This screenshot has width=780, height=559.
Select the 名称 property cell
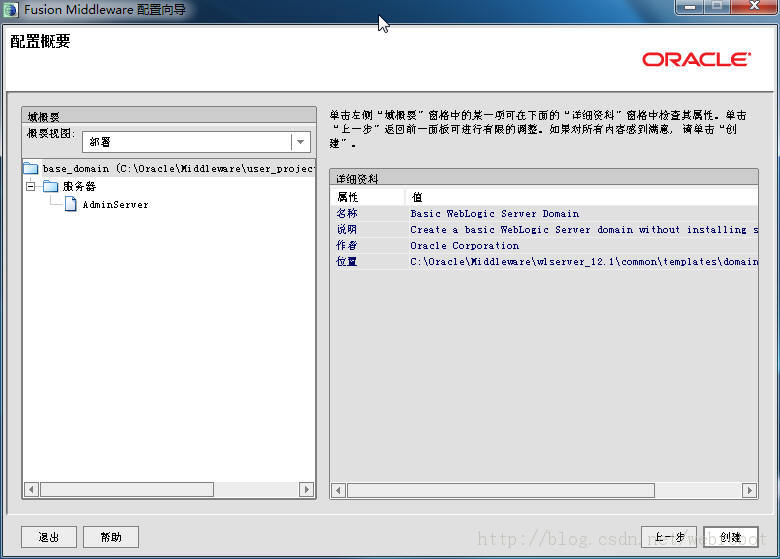(347, 213)
